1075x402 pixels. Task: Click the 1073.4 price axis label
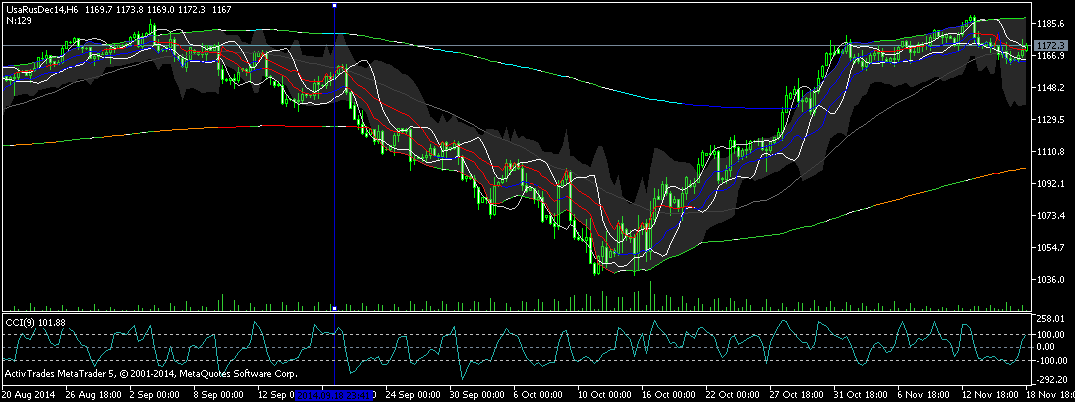(1049, 215)
